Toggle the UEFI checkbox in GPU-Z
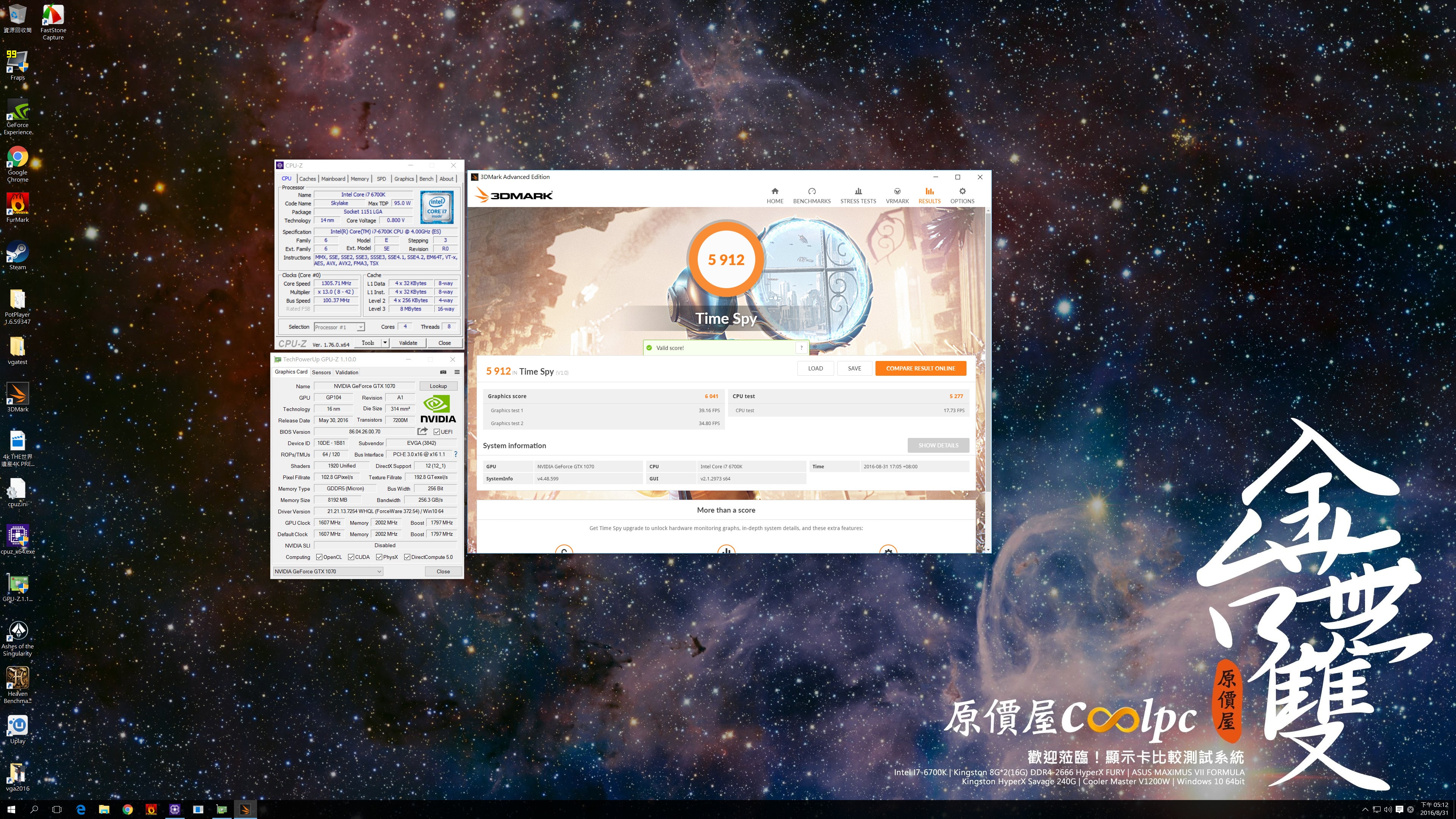 tap(436, 432)
